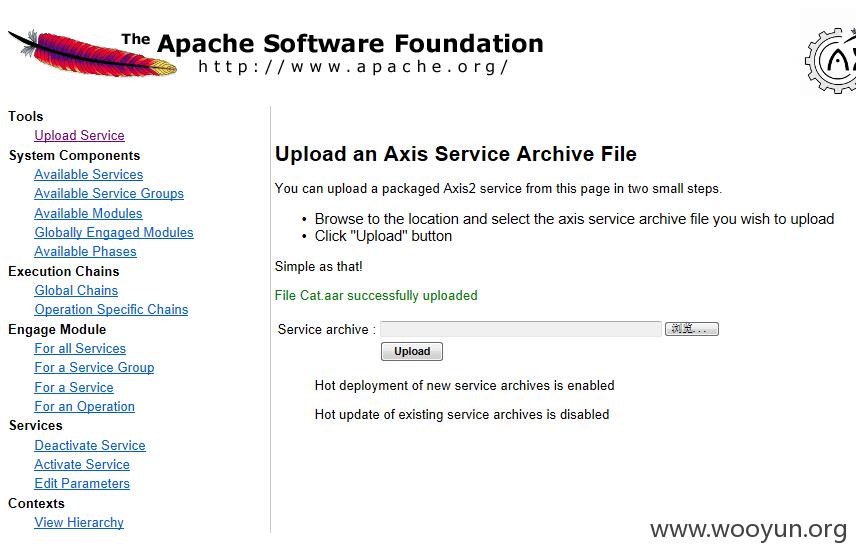Engage module For a Service
The height and width of the screenshot is (558, 856).
click(74, 387)
